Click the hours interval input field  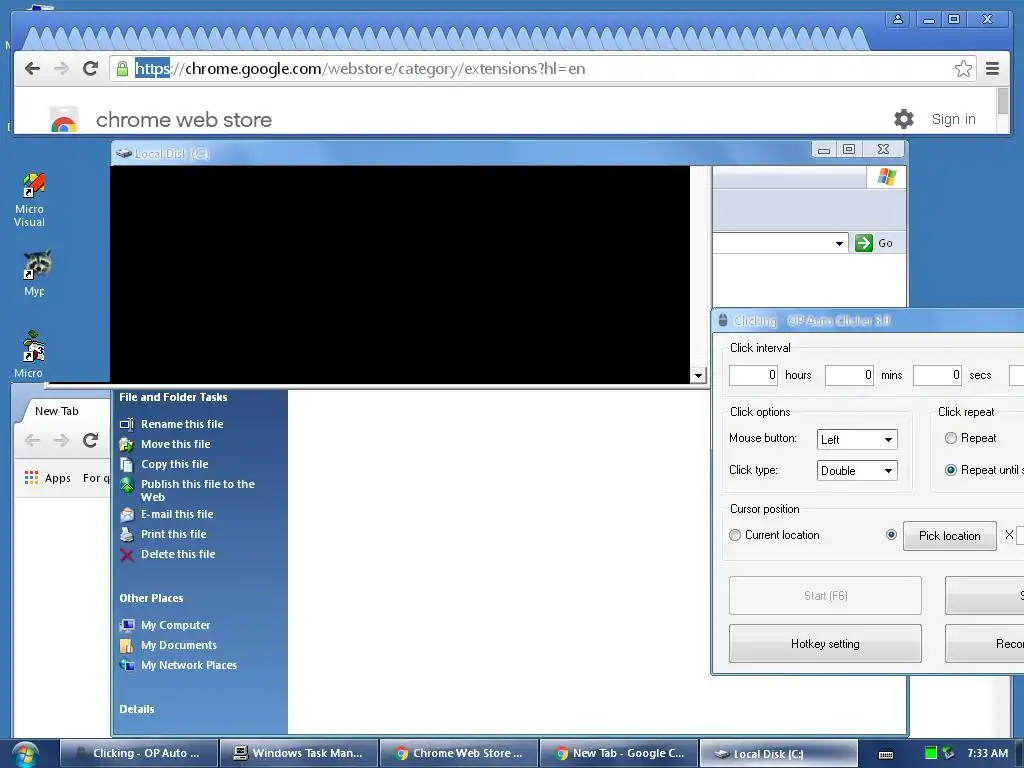tap(753, 375)
